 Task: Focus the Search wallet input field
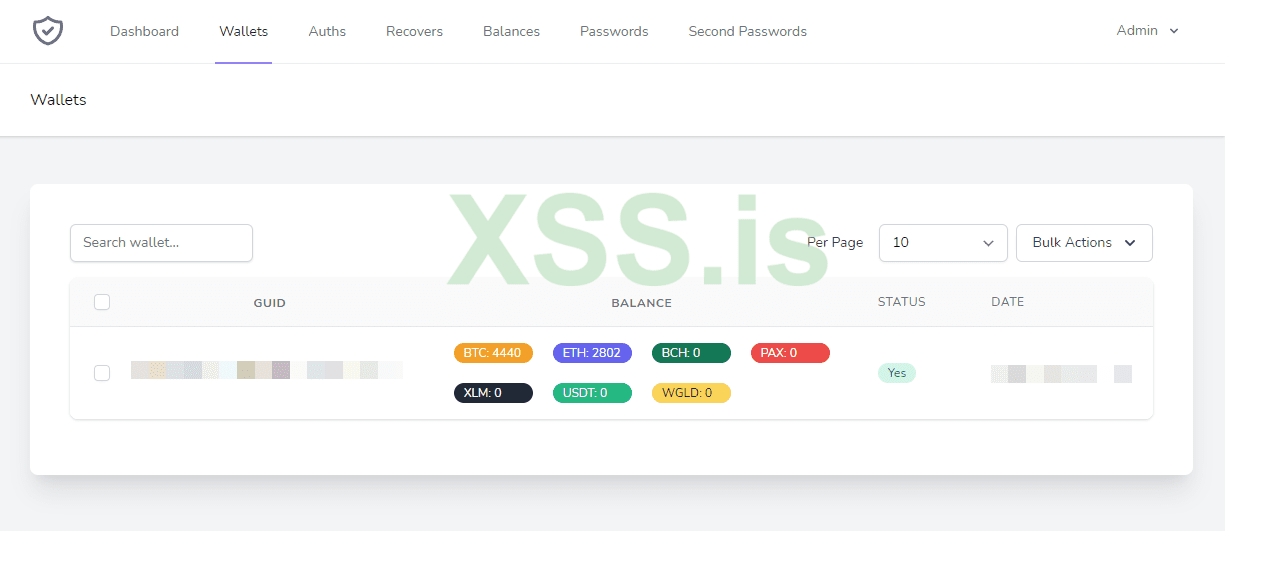[161, 243]
